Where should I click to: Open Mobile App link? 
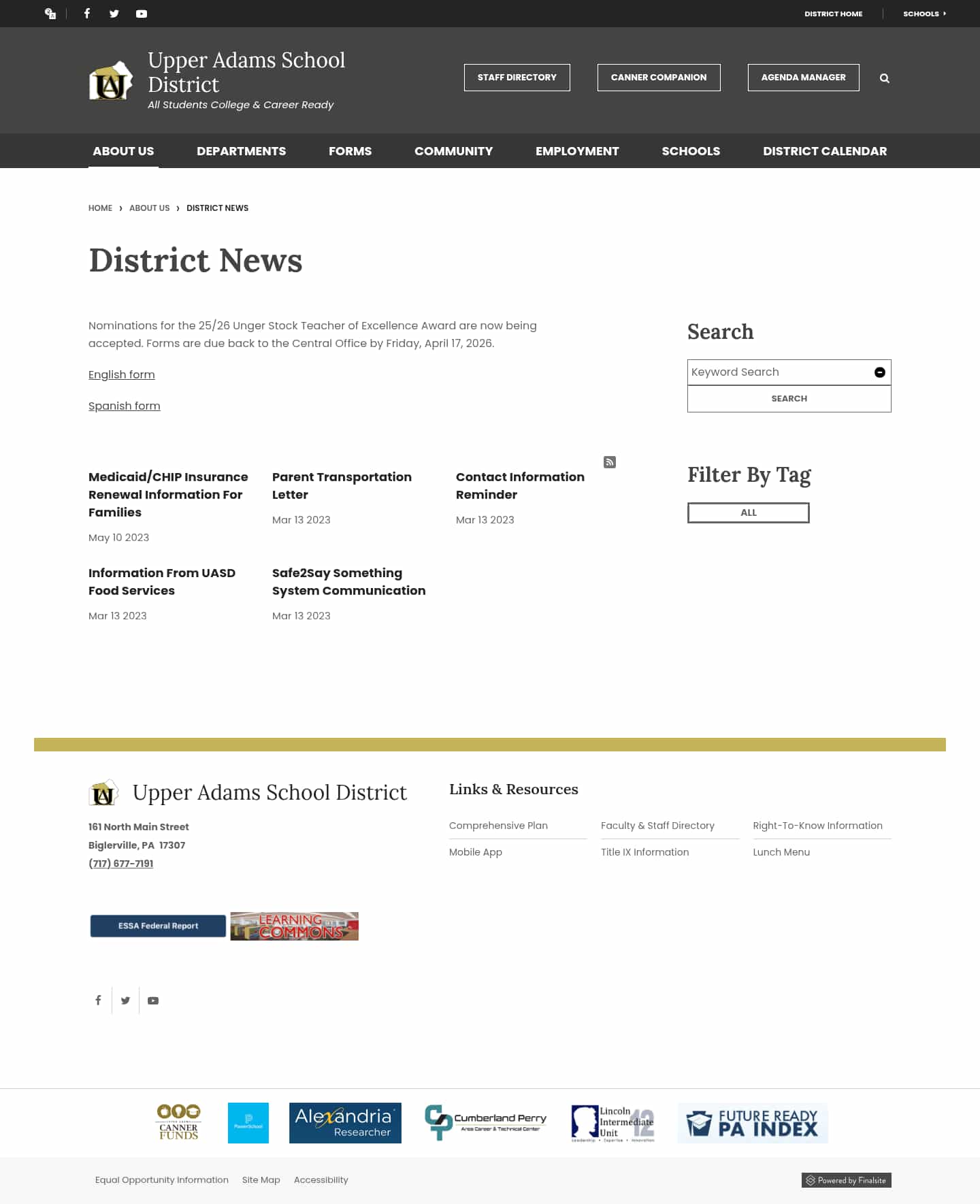476,852
